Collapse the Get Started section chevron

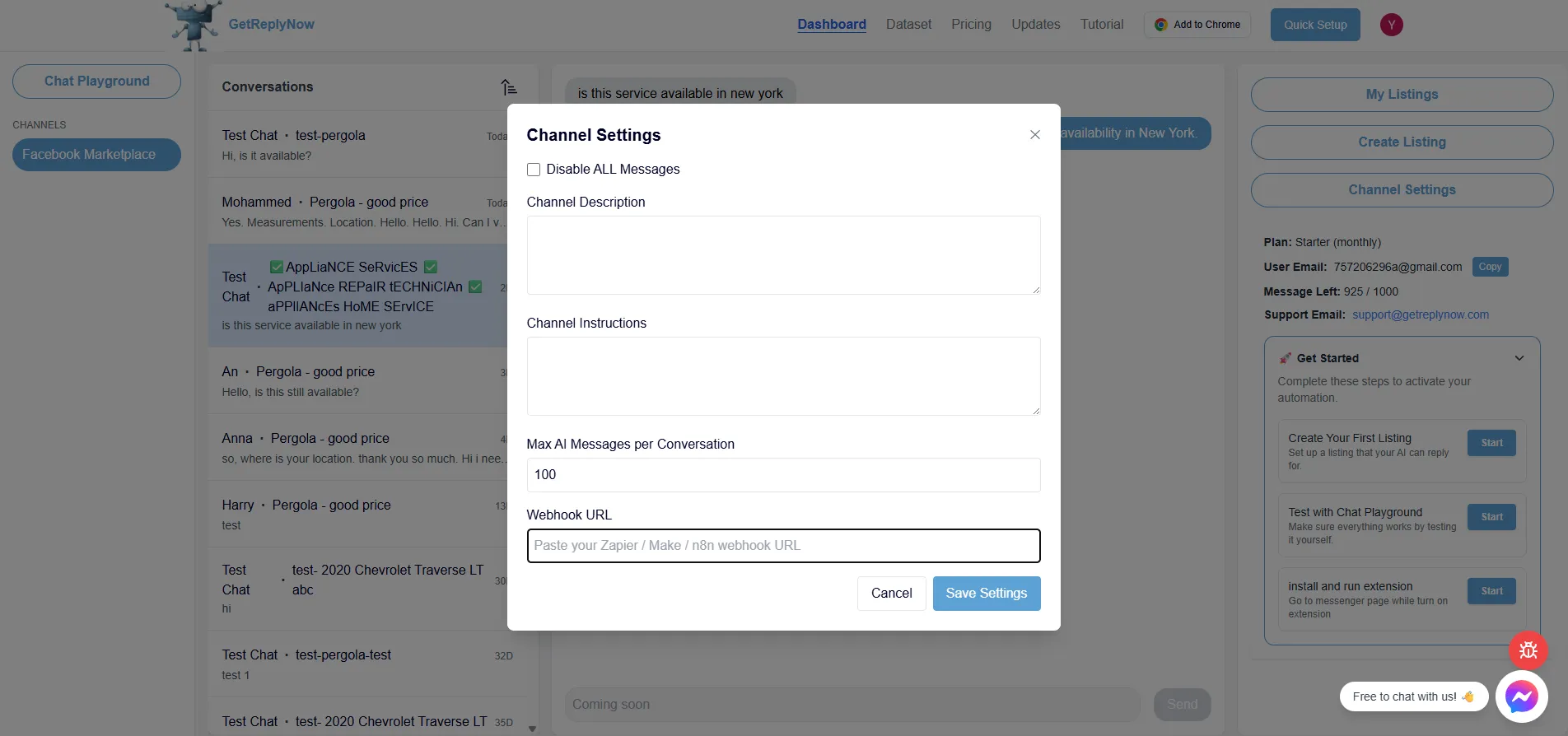click(1519, 358)
